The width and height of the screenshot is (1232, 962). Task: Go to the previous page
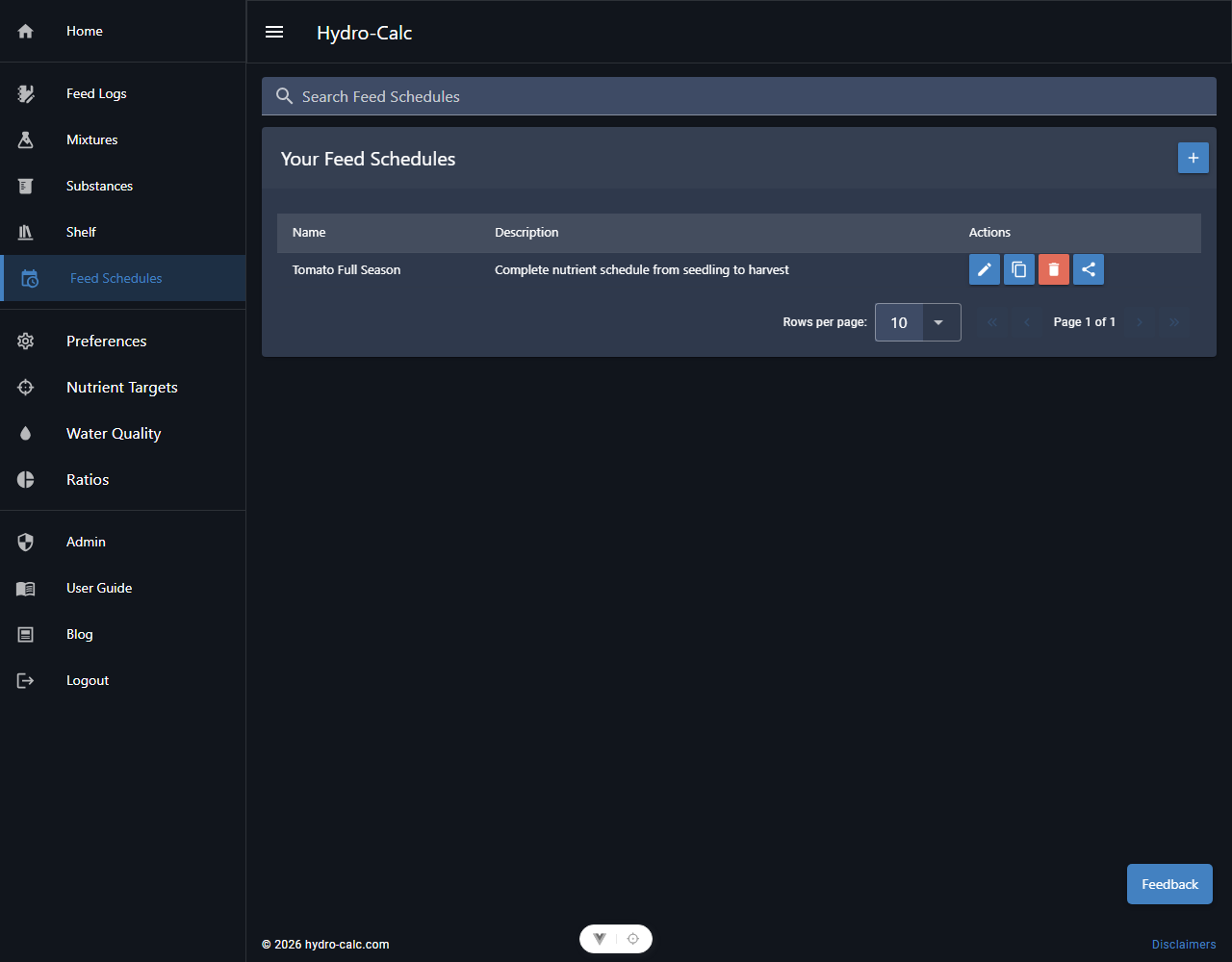coord(1027,322)
